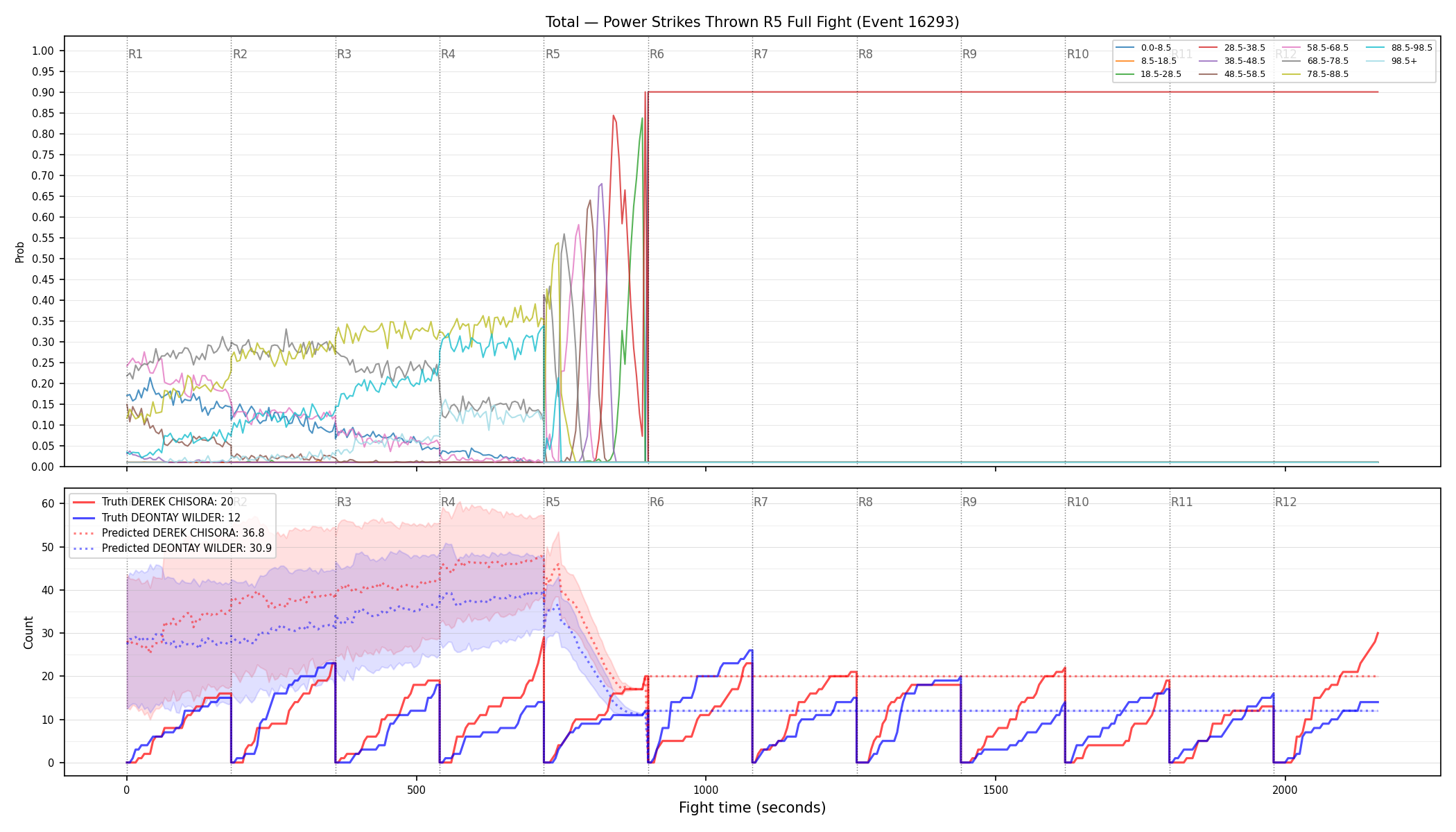Click the R11 round marker in bottom chart
The width and height of the screenshot is (1456, 832).
tap(1182, 502)
